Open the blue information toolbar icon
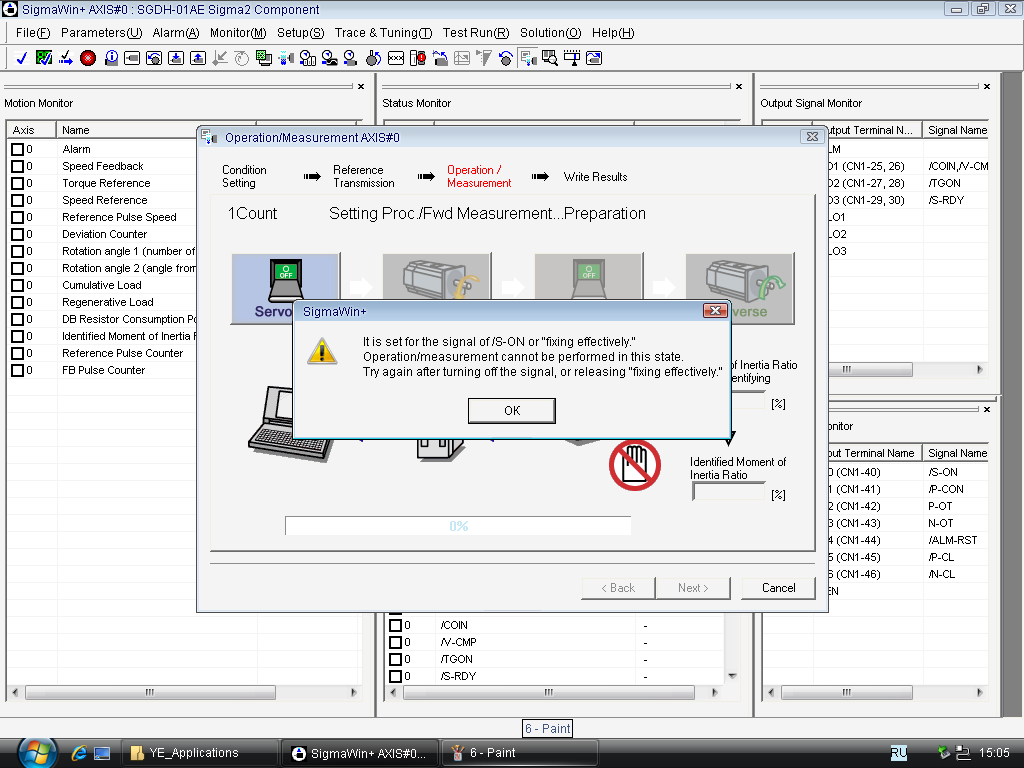 (111, 58)
